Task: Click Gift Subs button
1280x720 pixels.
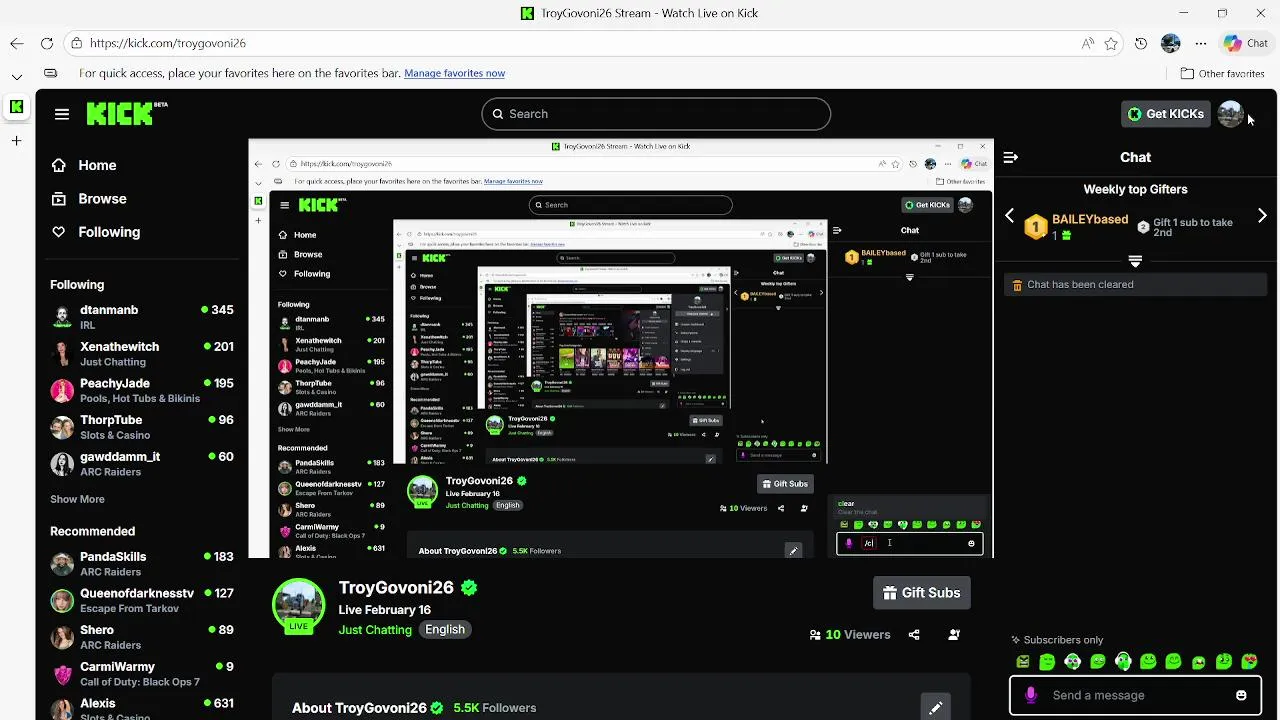Action: (921, 593)
